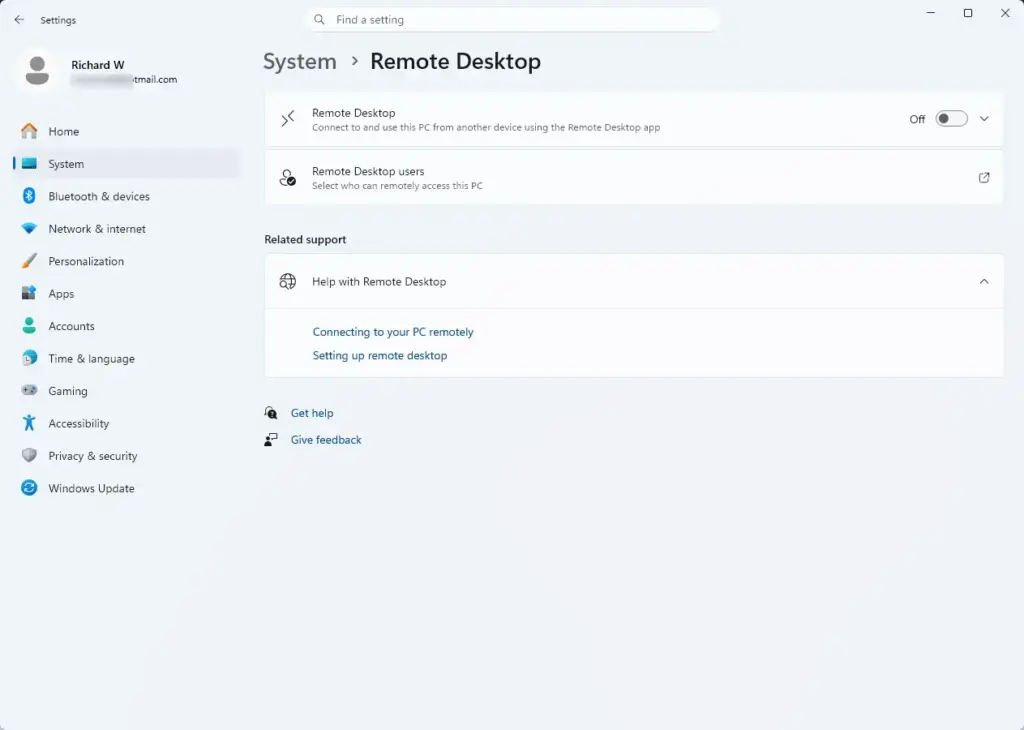Collapse Help with Remote Desktop section
This screenshot has height=730, width=1024.
[984, 281]
